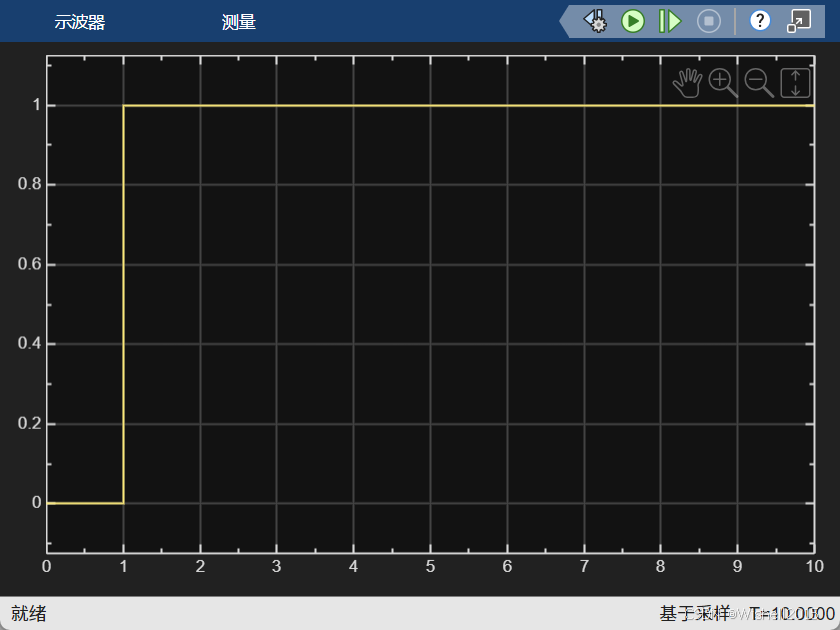Open the 示波器 tab
840x630 pixels.
[80, 22]
